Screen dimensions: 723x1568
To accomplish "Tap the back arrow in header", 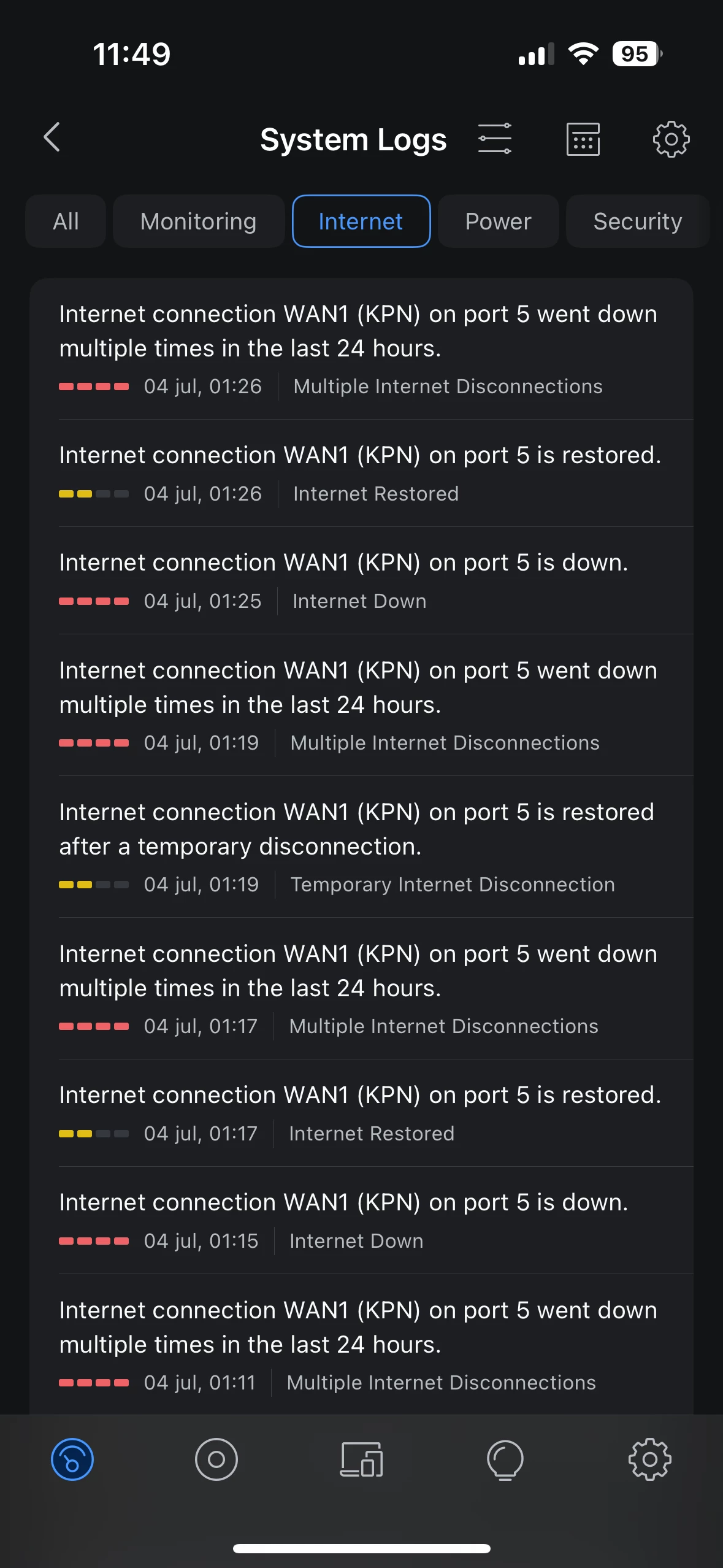I will click(52, 137).
